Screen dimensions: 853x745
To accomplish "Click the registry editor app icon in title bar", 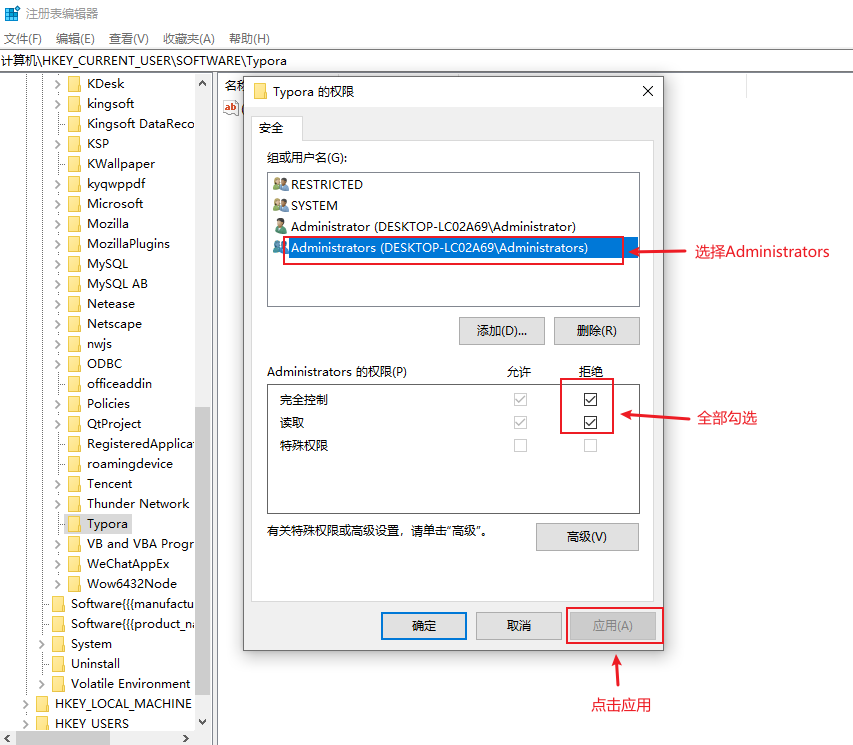I will (x=12, y=13).
